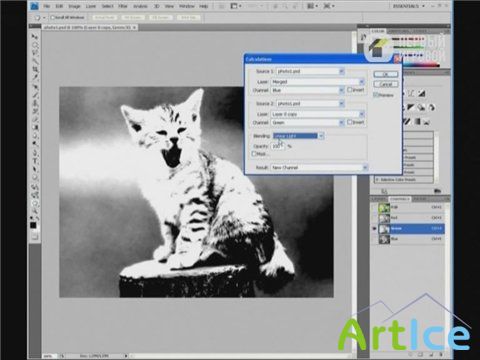
Task: Enable the Mask checkbox
Action: (x=254, y=154)
